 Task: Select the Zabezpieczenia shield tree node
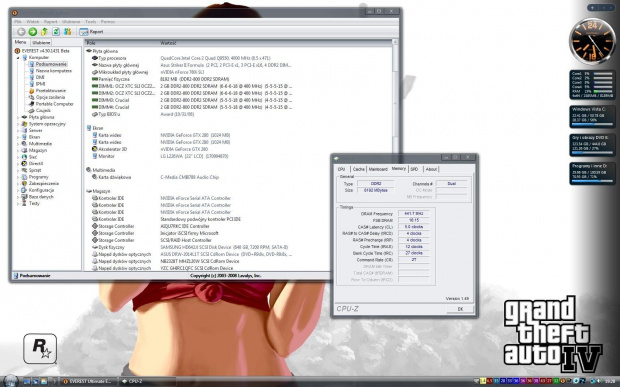[43, 183]
